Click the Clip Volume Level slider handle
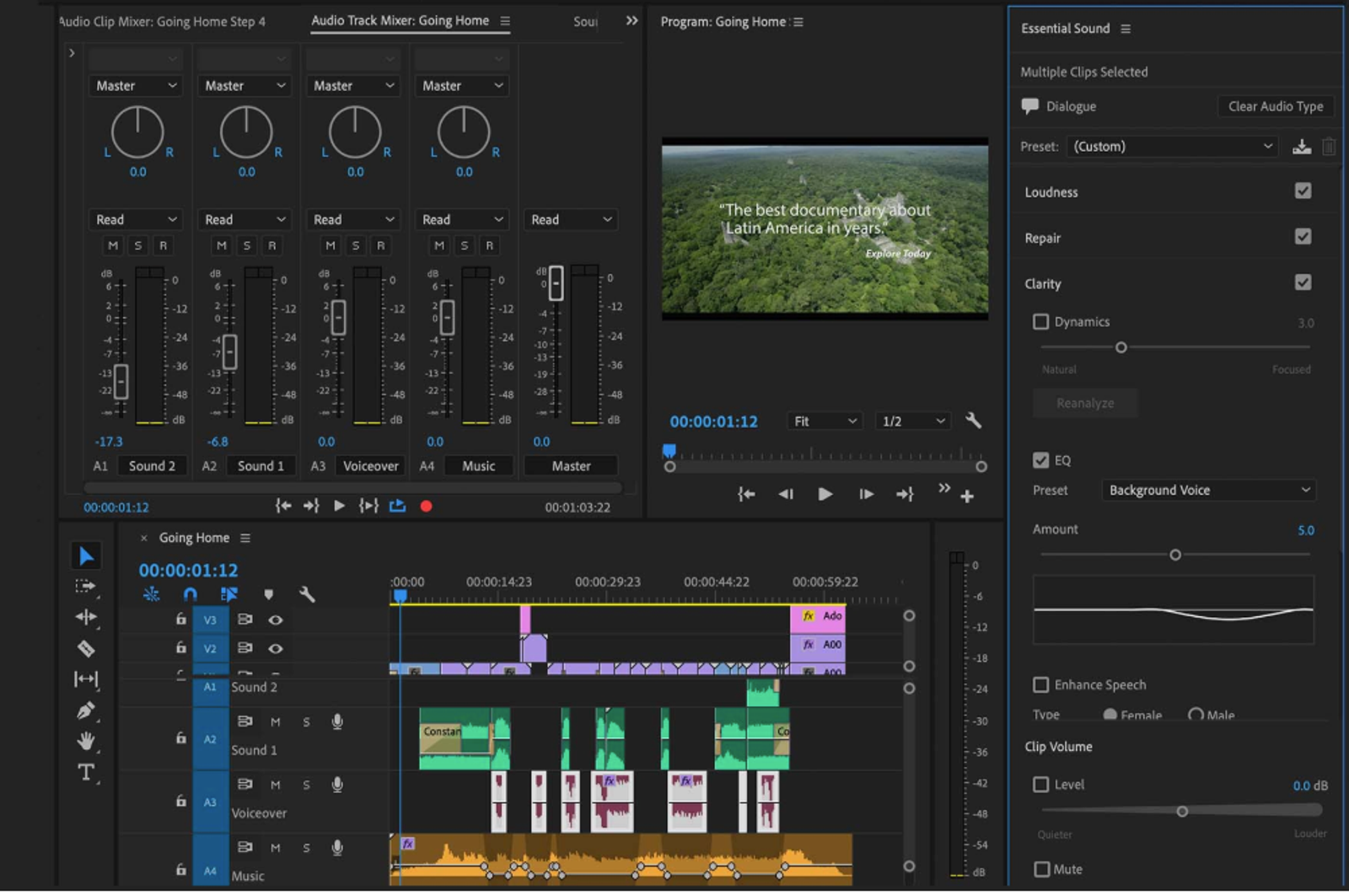This screenshot has height=896, width=1349. point(1182,811)
